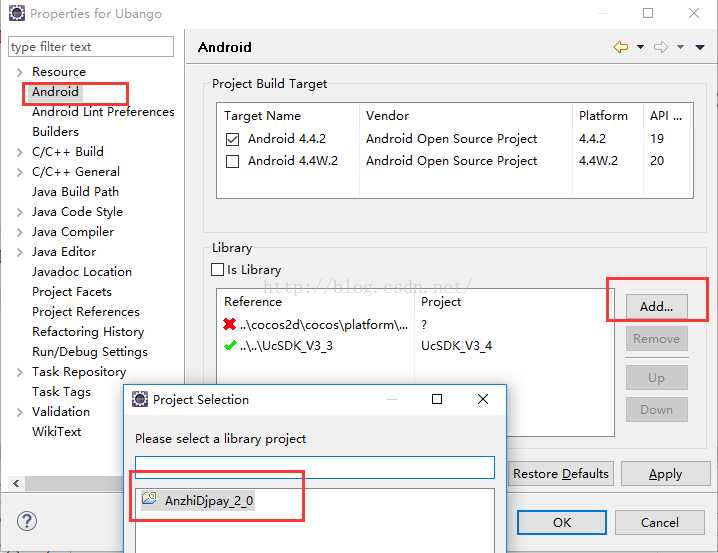Screen dimensions: 718x553
Task: Check the Android 4.4.2 target checkbox
Action: (x=233, y=139)
